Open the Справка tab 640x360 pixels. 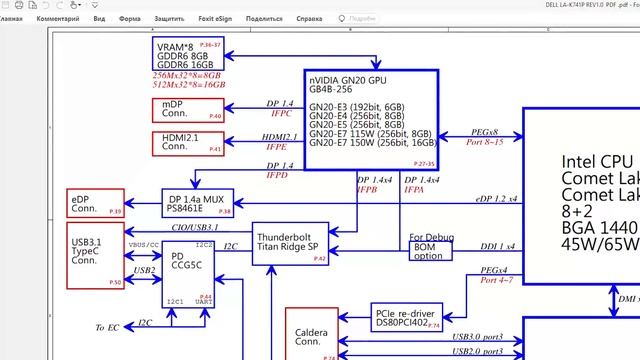309,18
